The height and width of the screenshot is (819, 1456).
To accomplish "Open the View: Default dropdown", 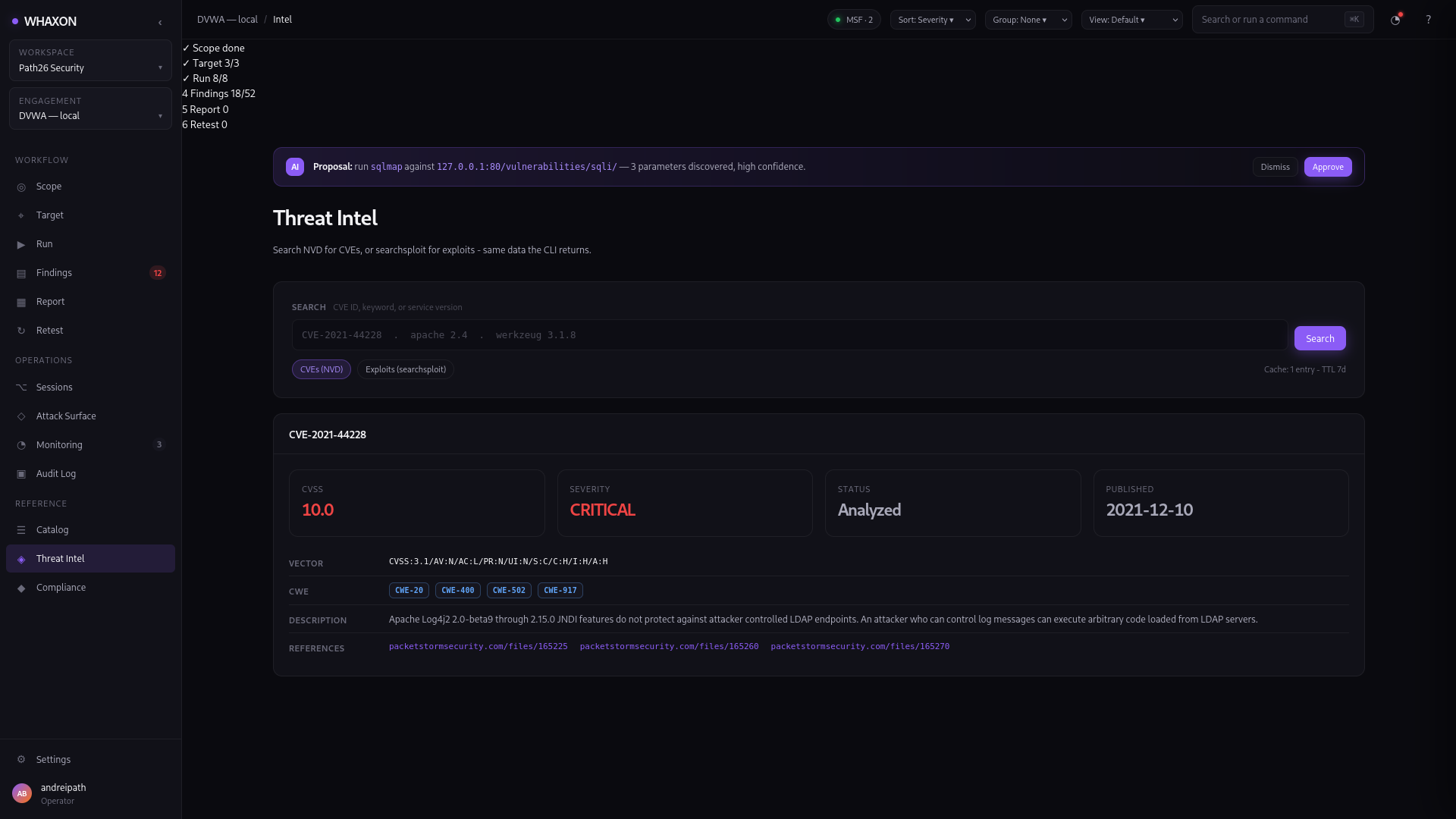I will click(x=1132, y=20).
